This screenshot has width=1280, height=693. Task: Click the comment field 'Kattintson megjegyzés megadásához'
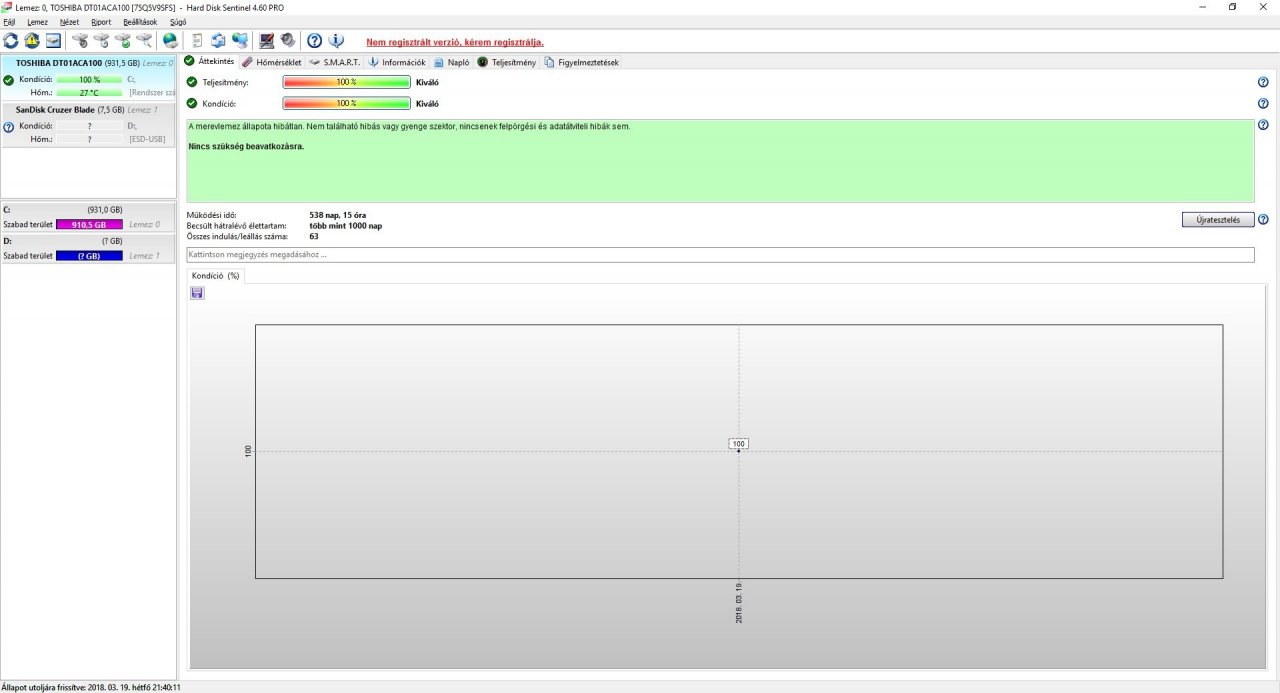tap(720, 255)
